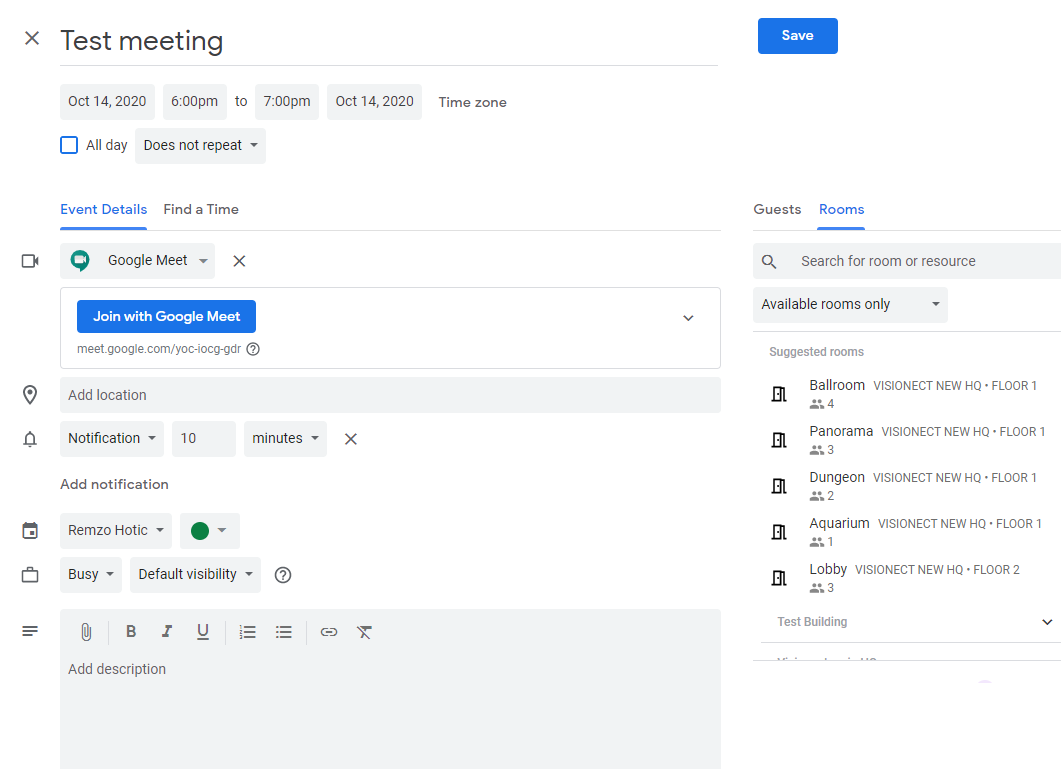Screen dimensions: 1061x769
Task: Click the notification bell icon
Action: [x=30, y=438]
